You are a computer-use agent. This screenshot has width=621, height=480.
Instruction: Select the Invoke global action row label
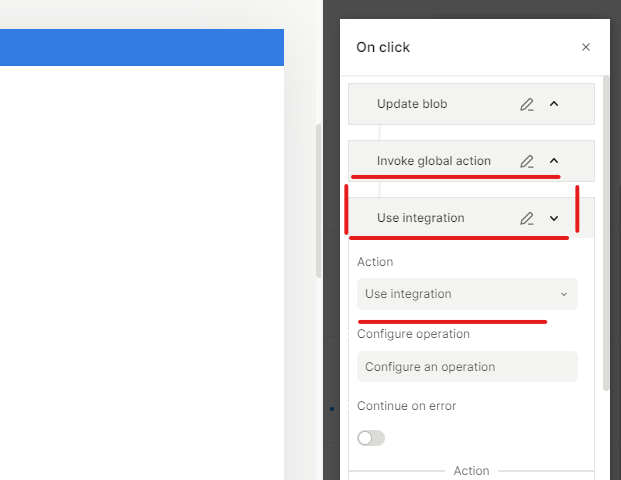point(434,161)
